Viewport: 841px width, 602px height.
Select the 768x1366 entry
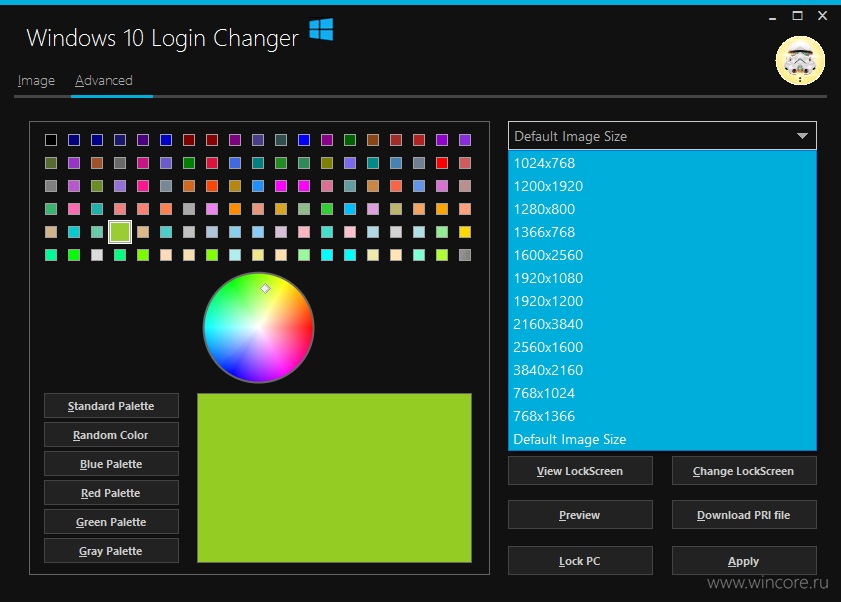tap(662, 417)
